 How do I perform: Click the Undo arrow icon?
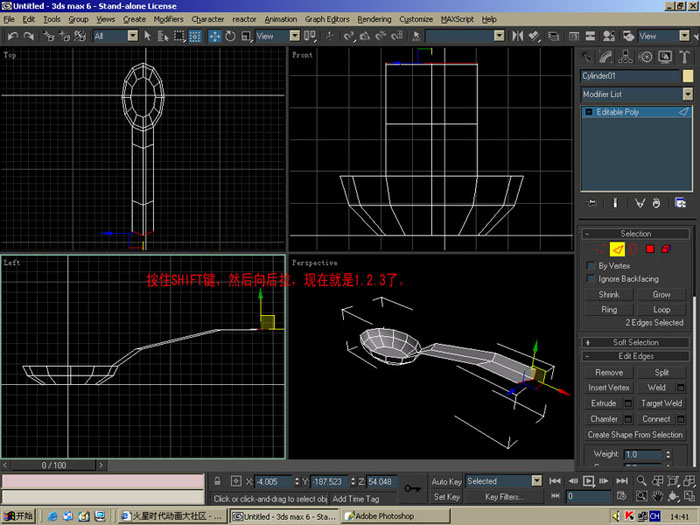pos(12,36)
